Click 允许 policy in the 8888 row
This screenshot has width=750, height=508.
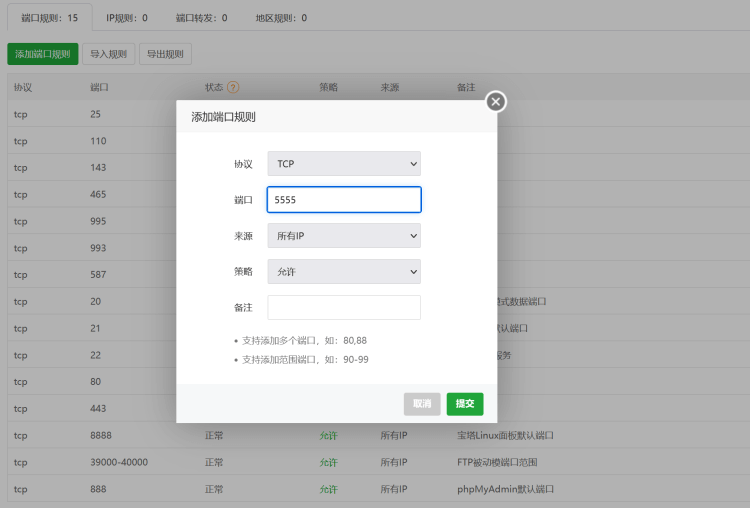329,435
